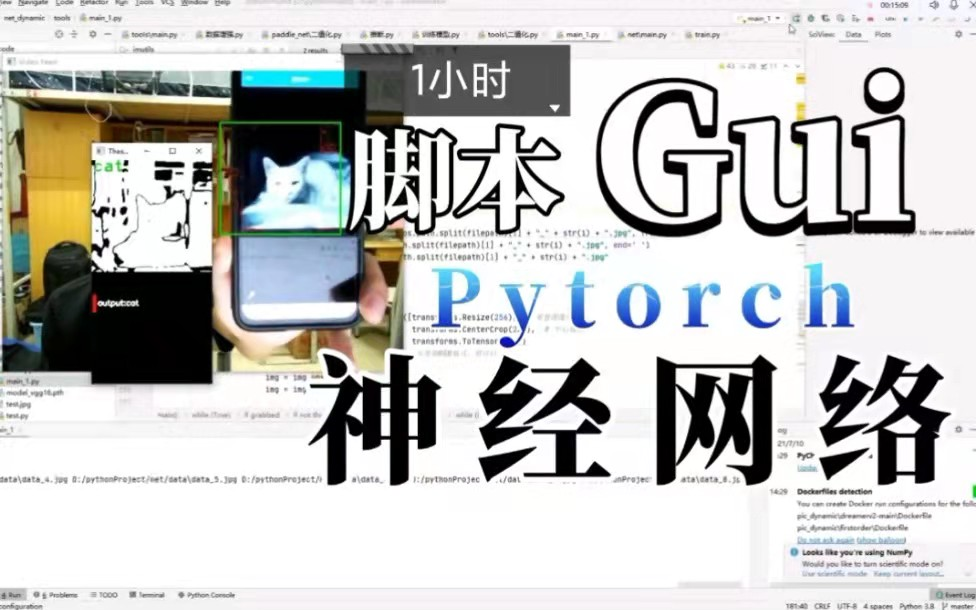Open the Refactor menu
Viewport: 976px width, 610px height.
coord(94,3)
